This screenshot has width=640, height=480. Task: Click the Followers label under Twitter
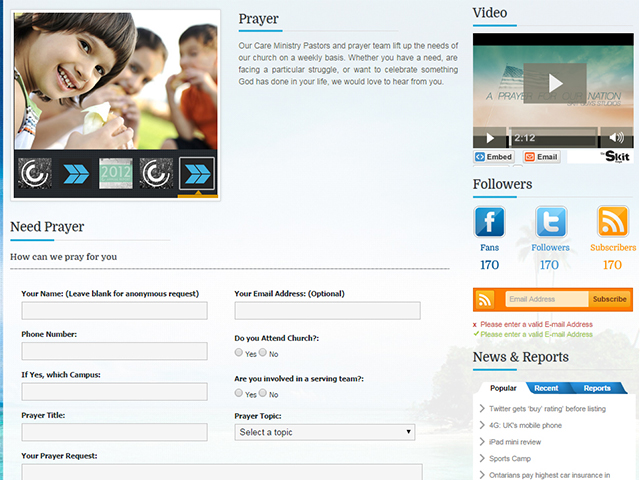[x=550, y=247]
